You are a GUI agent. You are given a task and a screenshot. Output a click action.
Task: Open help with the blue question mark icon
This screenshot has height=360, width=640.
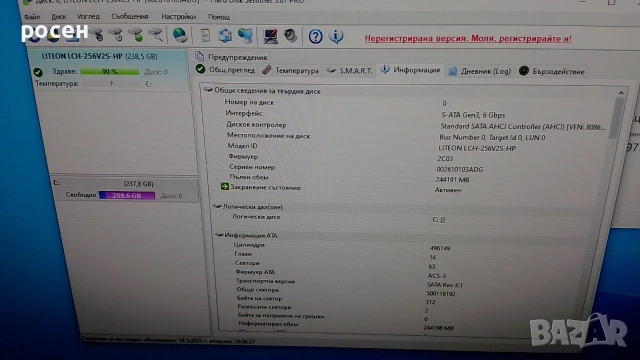click(x=316, y=37)
